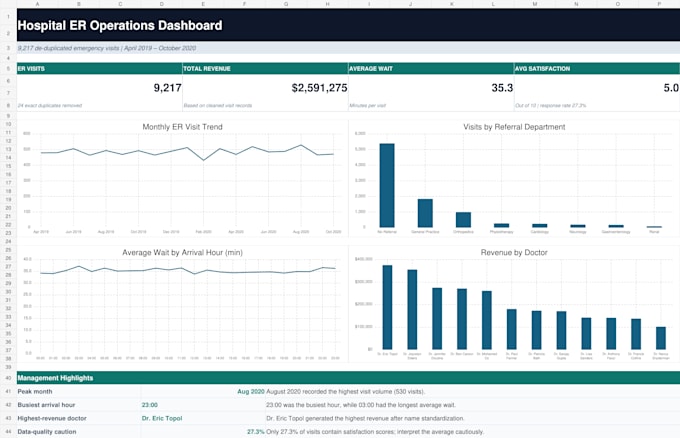Select the TOTAL REVENUE header cell
The width and height of the screenshot is (680, 438).
click(265, 69)
